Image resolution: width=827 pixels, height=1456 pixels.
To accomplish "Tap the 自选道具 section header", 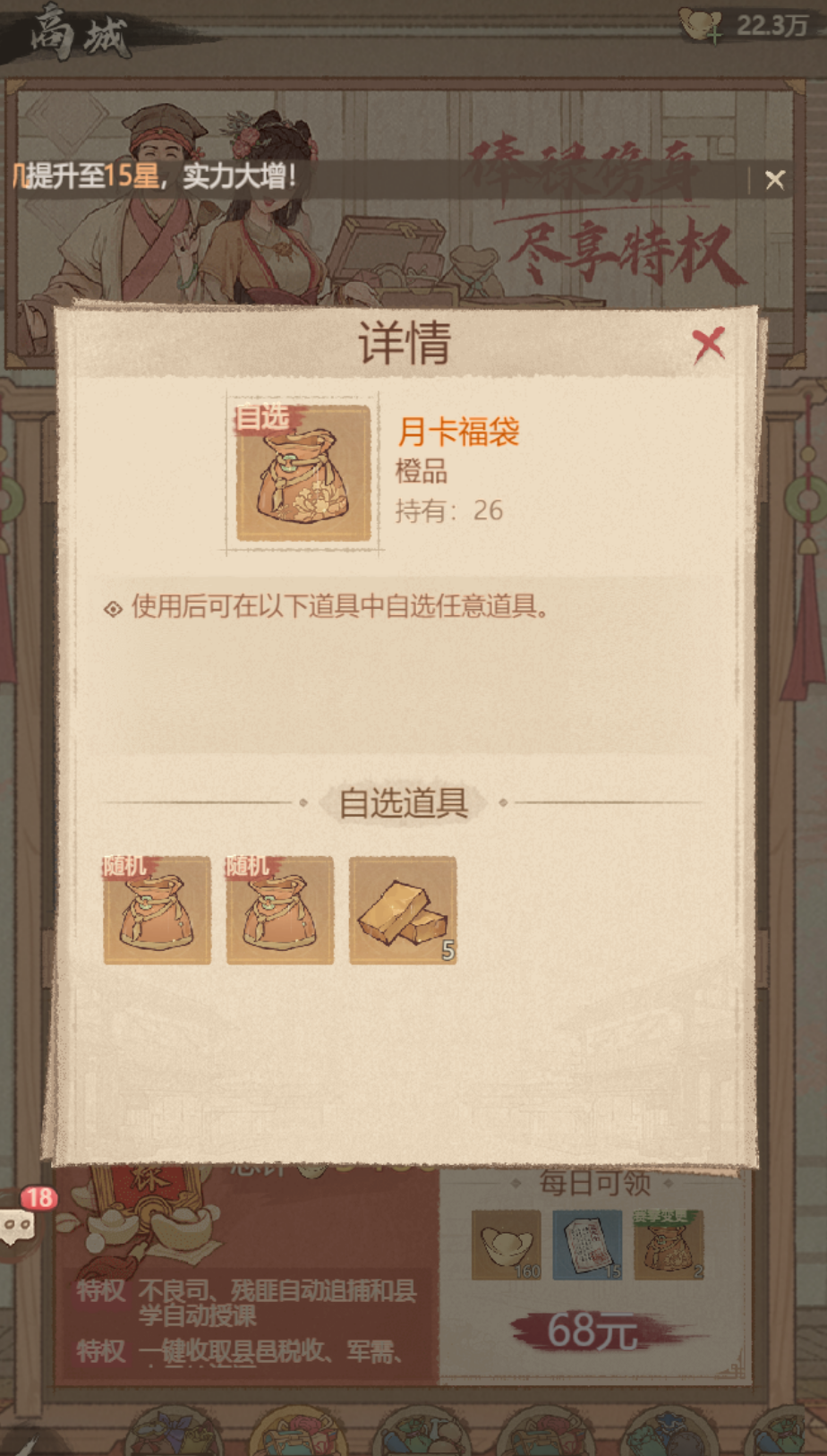I will coord(404,802).
